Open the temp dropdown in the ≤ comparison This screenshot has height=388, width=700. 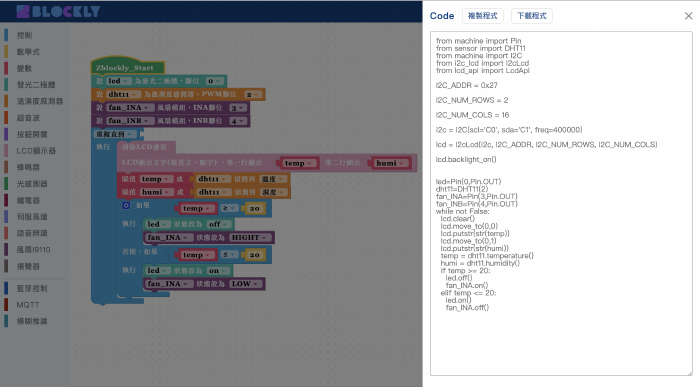(196, 255)
